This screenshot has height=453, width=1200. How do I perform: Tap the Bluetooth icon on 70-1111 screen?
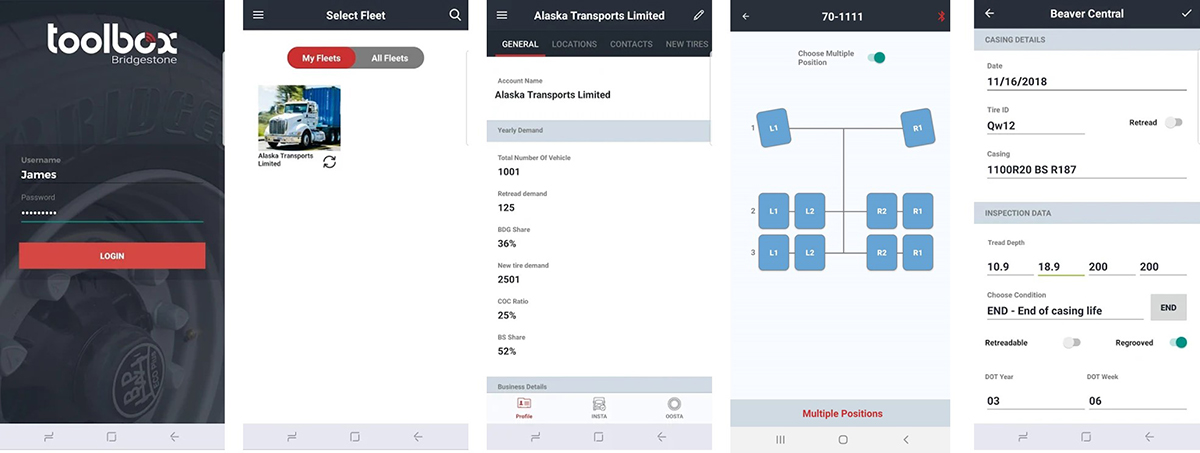click(939, 16)
